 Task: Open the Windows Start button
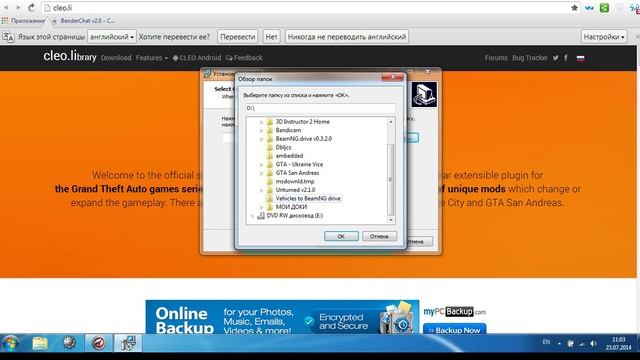click(10, 343)
